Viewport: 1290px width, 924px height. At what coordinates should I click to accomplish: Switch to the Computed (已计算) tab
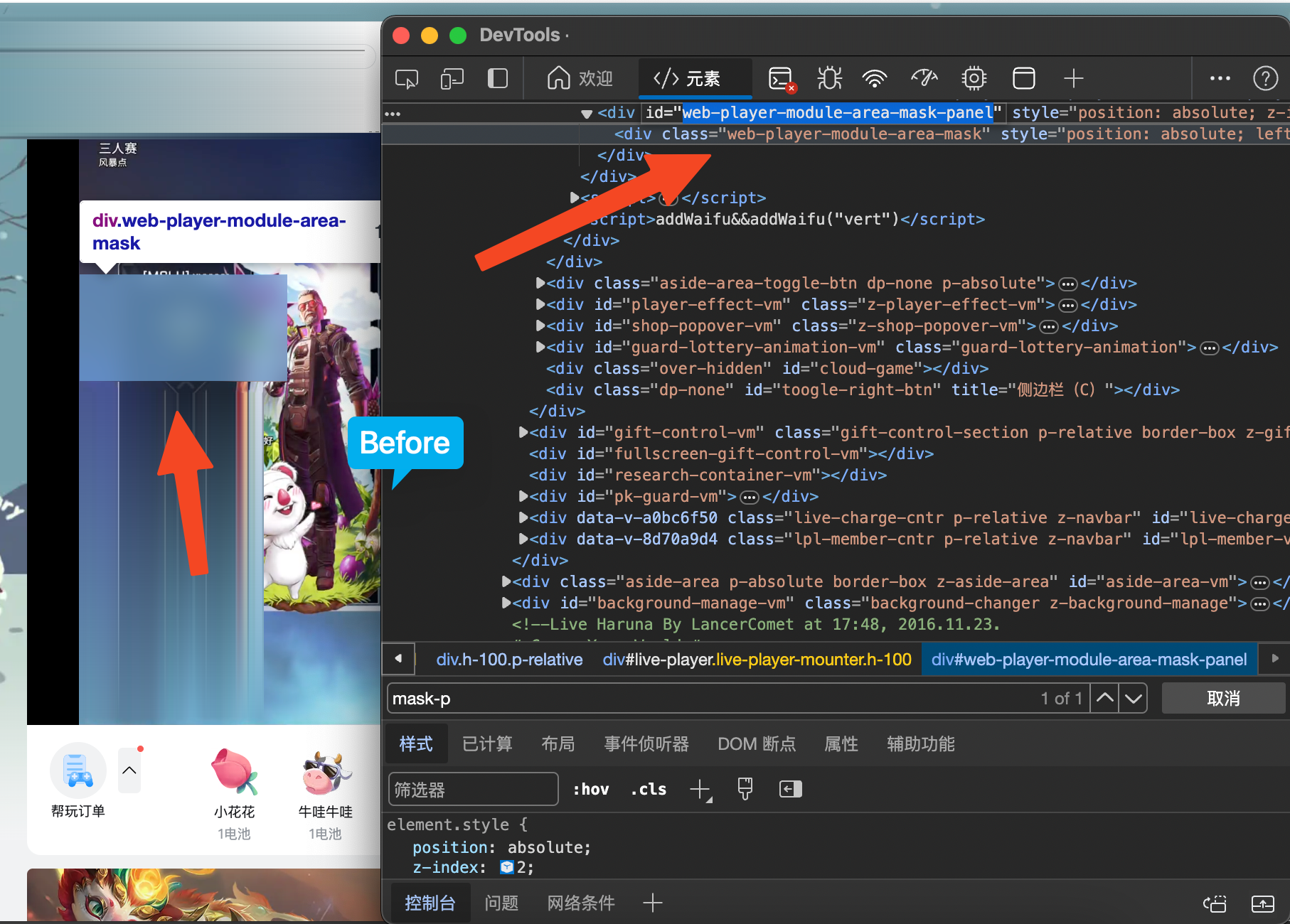pyautogui.click(x=487, y=744)
